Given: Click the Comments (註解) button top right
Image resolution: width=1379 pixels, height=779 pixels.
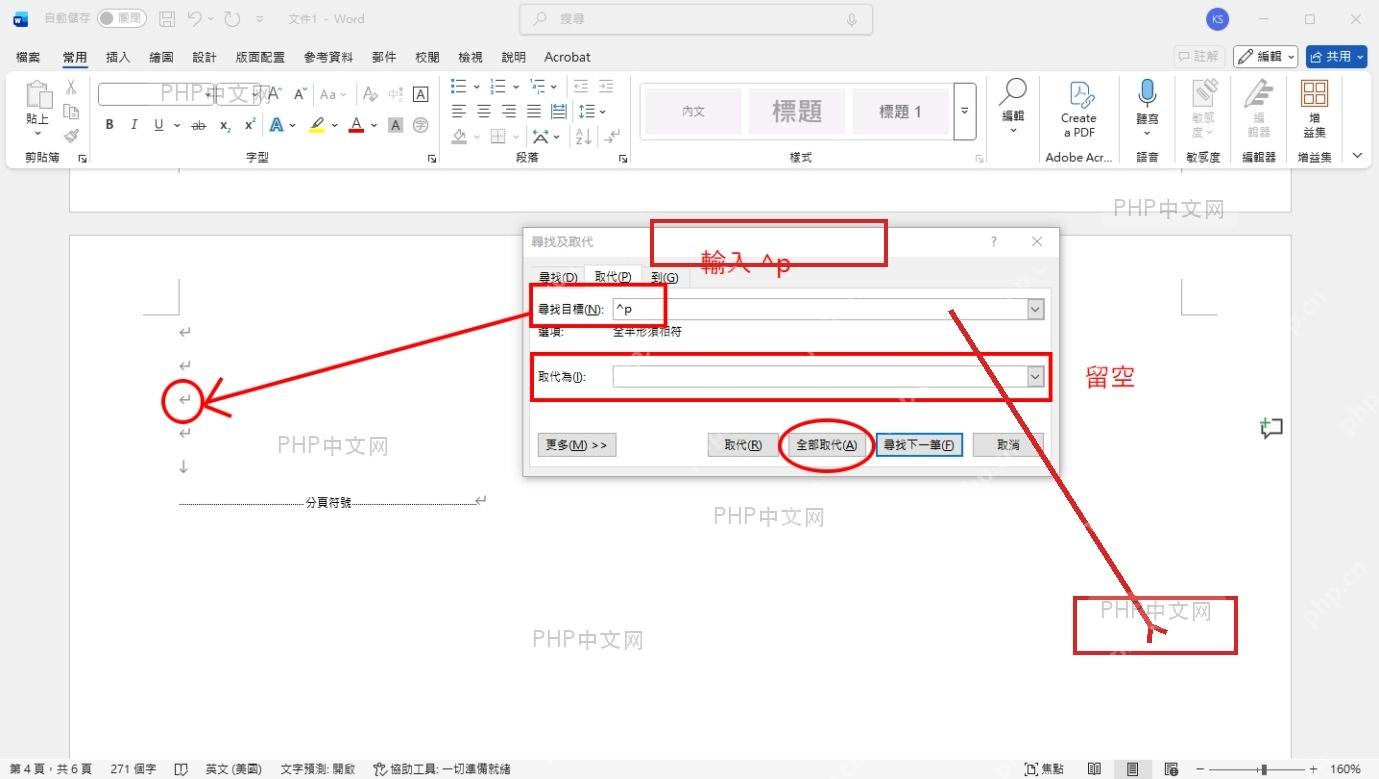Looking at the screenshot, I should point(1198,57).
